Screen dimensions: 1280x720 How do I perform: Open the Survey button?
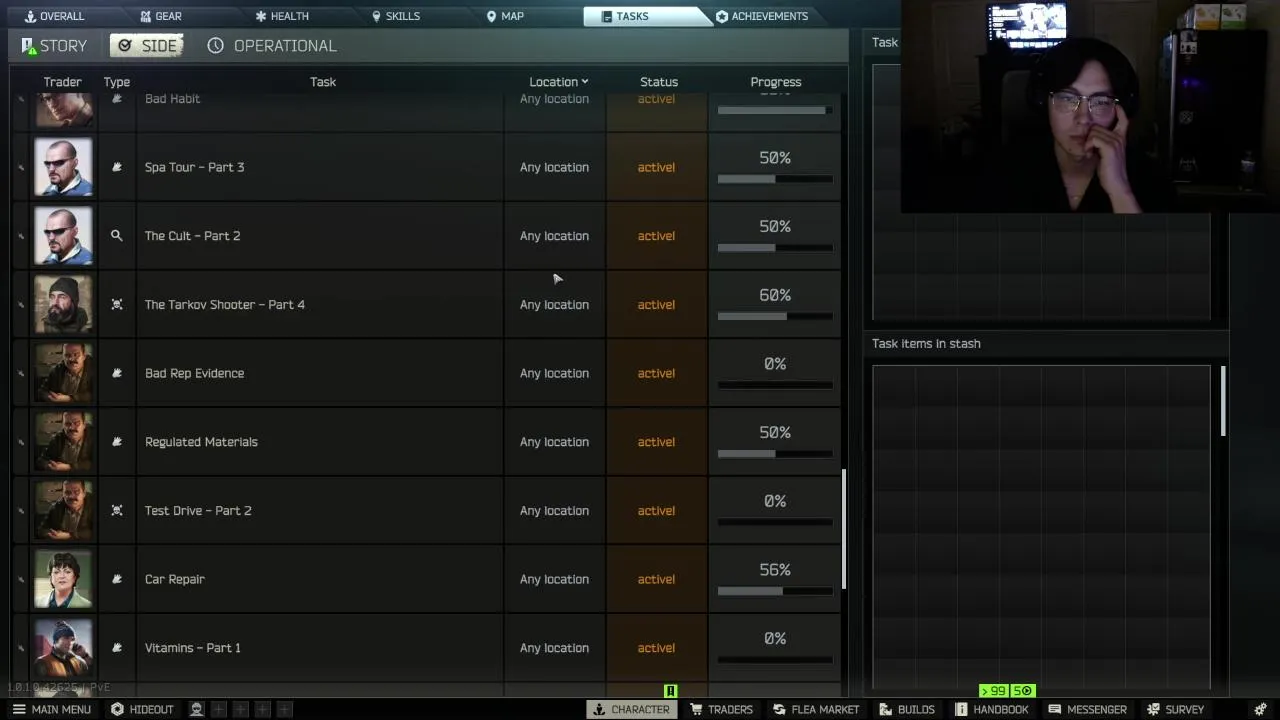pos(1175,709)
